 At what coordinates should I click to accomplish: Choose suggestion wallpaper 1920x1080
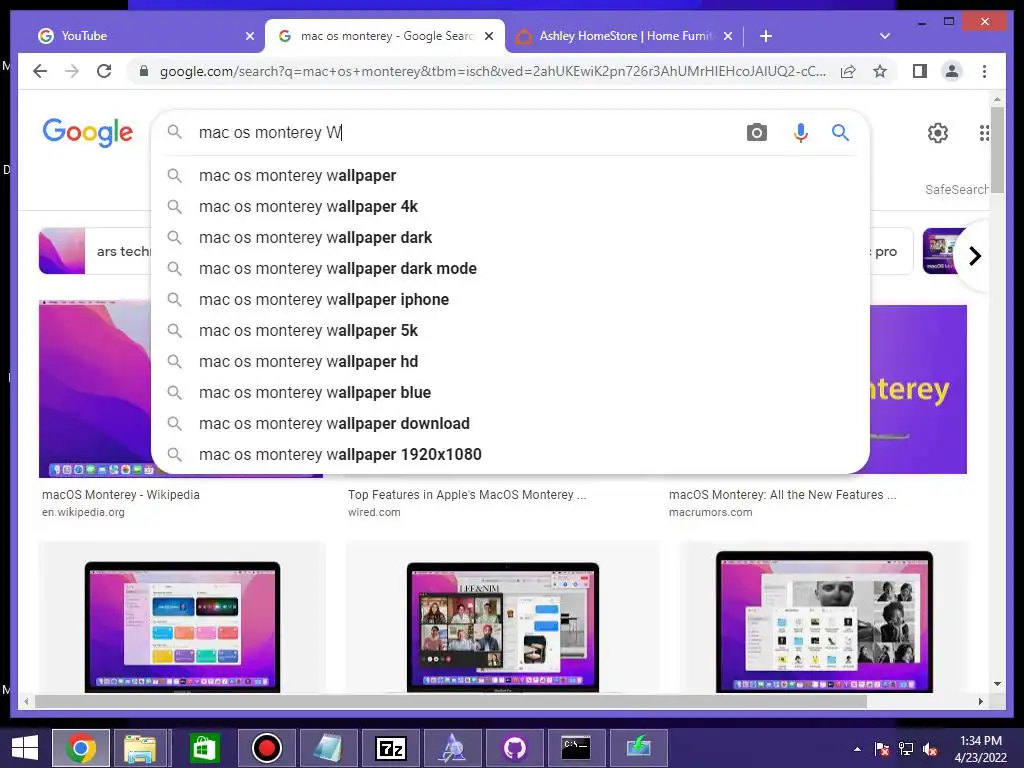tap(510, 455)
